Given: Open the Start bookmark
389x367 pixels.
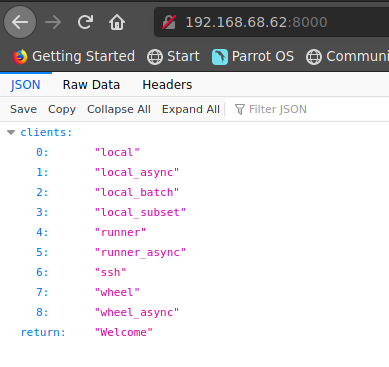Looking at the screenshot, I should (x=173, y=56).
